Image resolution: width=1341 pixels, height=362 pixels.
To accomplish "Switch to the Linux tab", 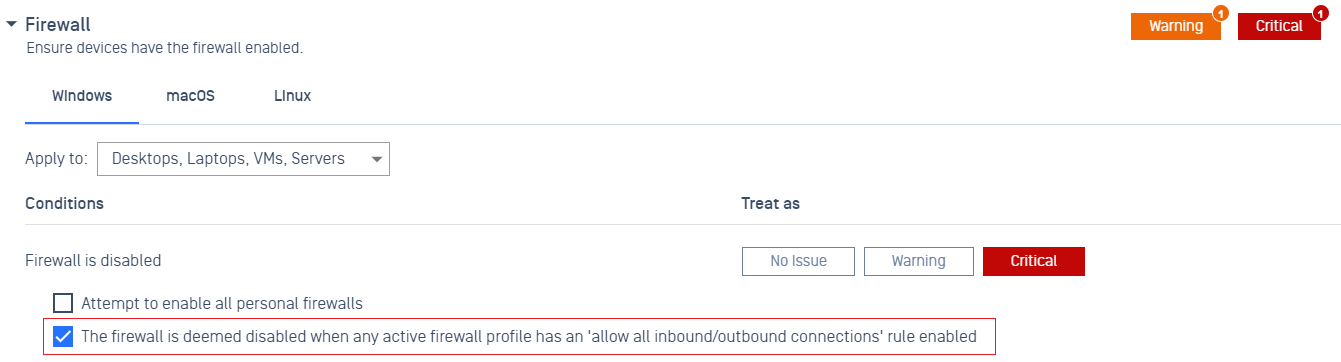I will tap(292, 97).
